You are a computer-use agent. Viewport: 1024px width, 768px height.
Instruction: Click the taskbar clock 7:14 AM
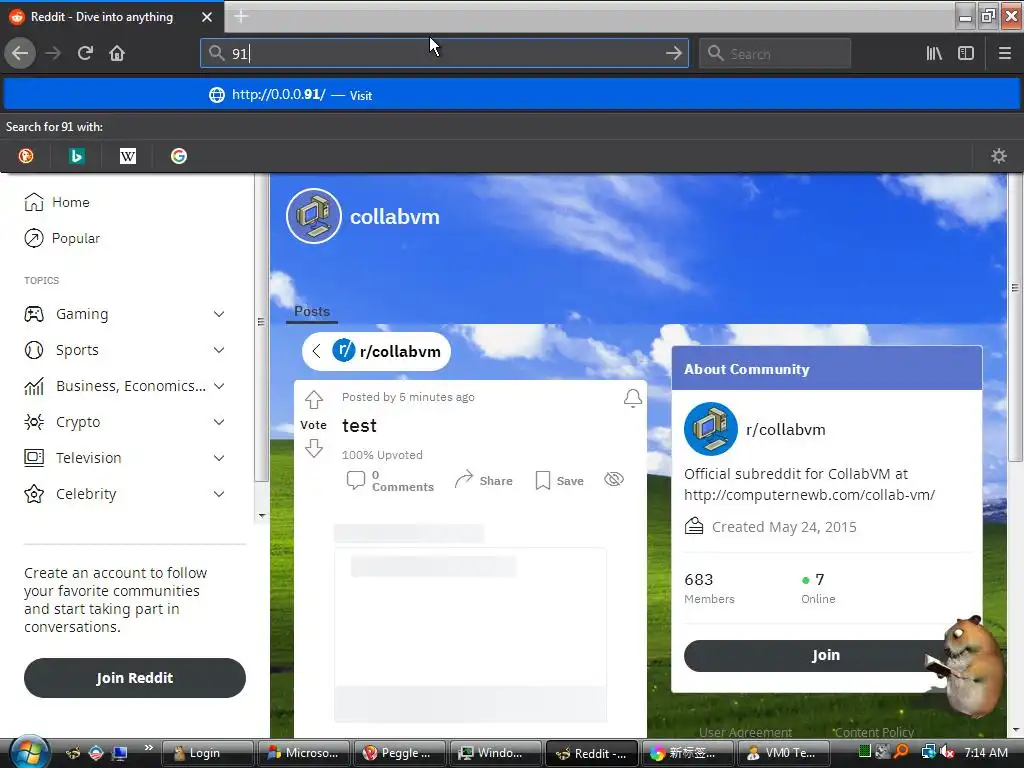pyautogui.click(x=986, y=752)
